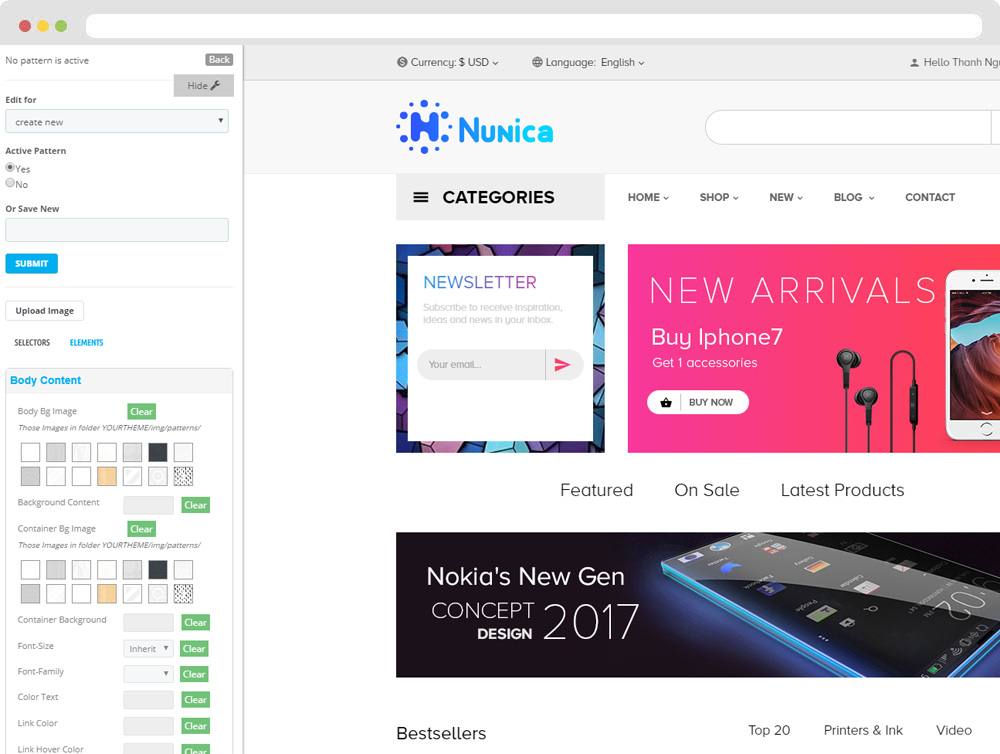Click the Hello Thanh account link

pyautogui.click(x=955, y=63)
